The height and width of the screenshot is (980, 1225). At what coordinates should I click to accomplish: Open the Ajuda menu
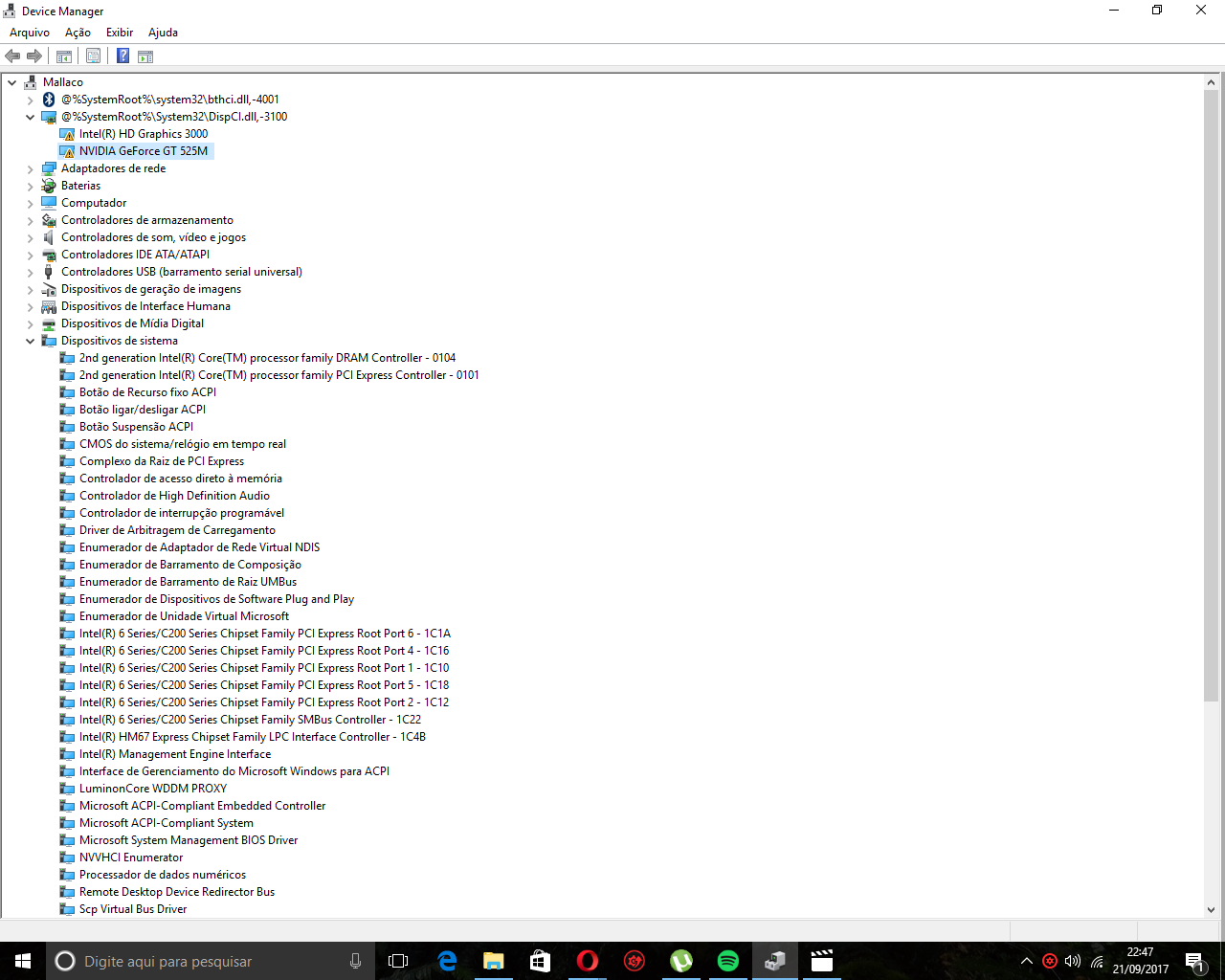click(163, 33)
